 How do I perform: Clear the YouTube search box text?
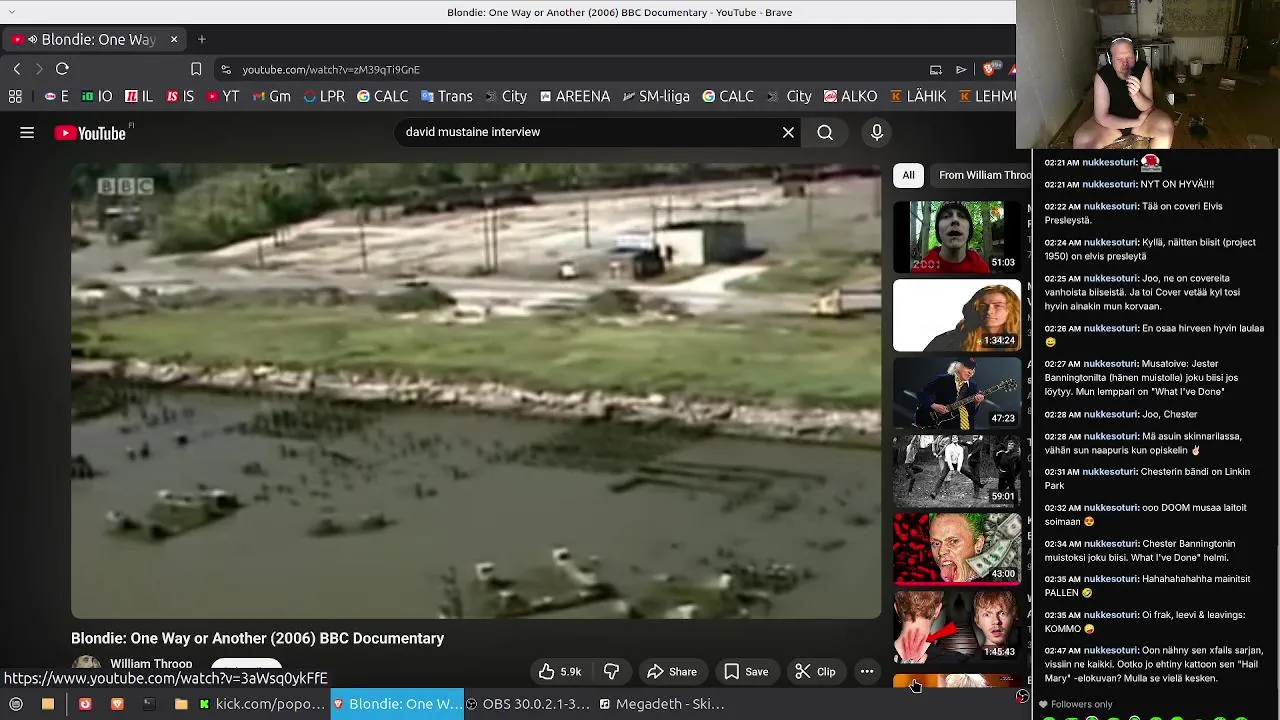pyautogui.click(x=788, y=132)
